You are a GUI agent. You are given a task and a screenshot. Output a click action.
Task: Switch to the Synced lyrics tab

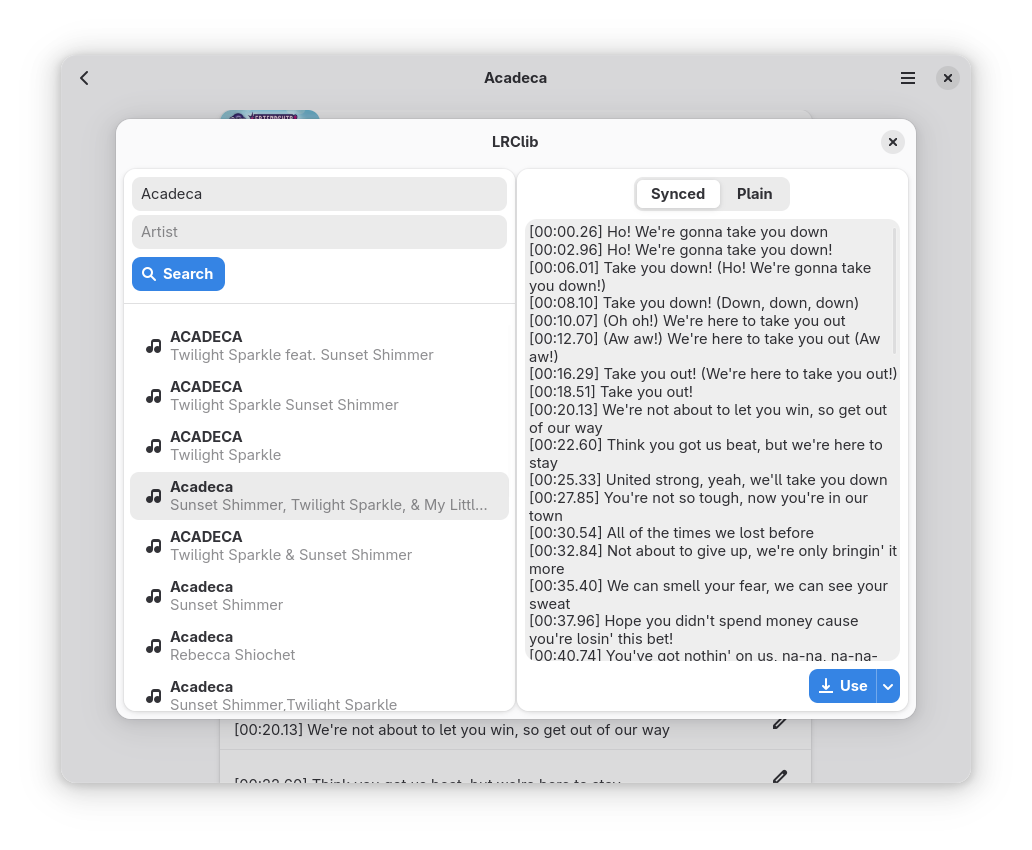678,194
